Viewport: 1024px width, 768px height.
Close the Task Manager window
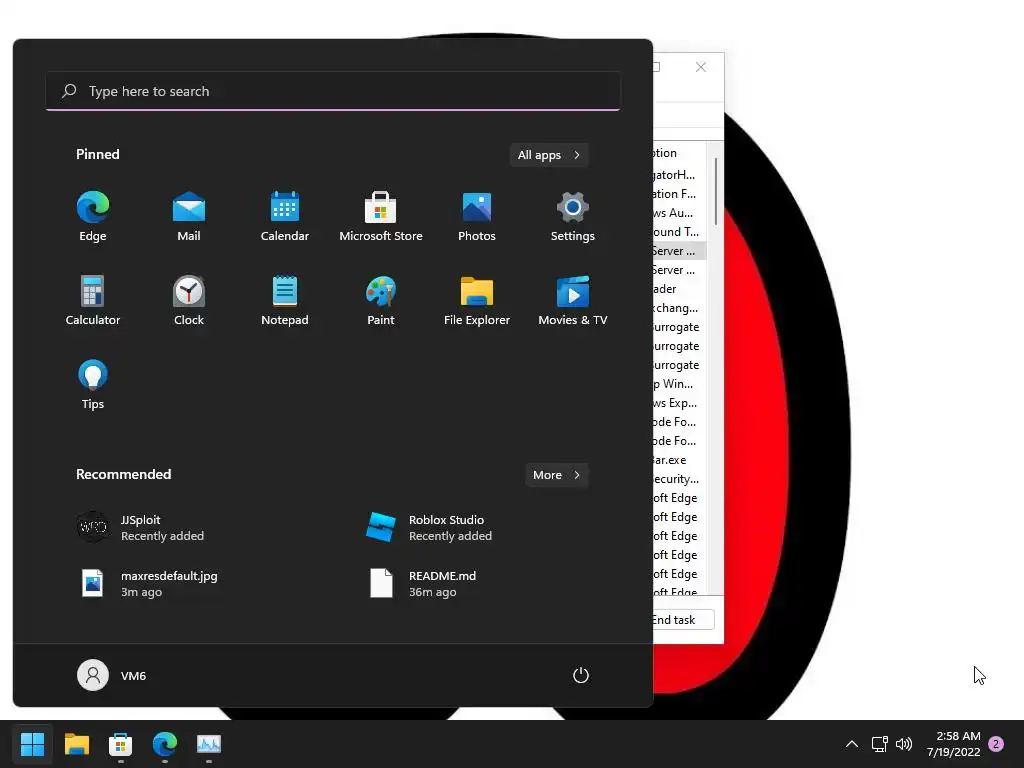701,67
